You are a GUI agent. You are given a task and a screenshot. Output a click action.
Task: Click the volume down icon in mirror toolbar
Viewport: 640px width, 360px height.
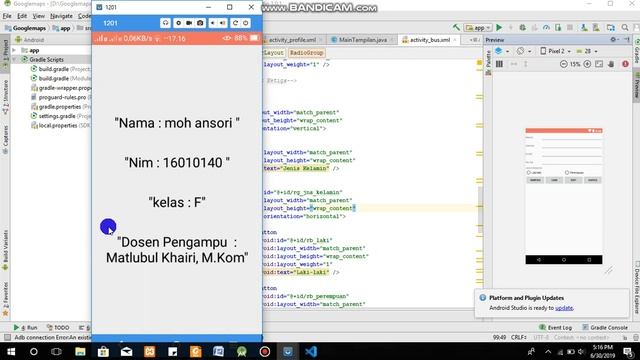tap(212, 23)
